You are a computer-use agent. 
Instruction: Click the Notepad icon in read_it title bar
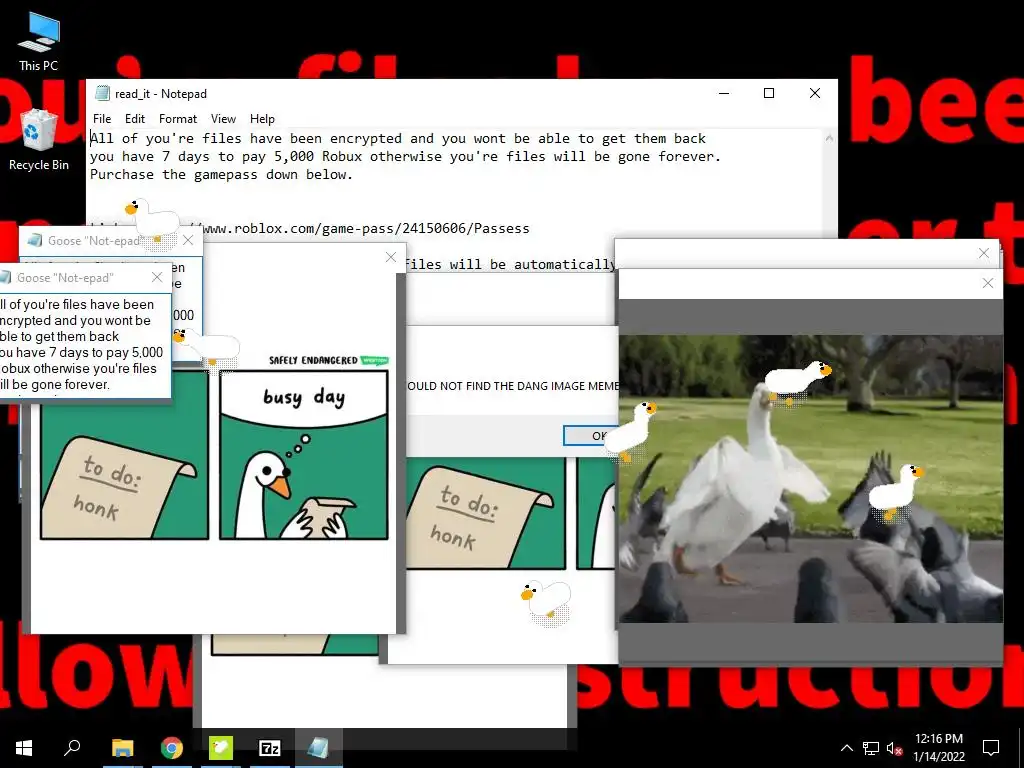point(102,93)
